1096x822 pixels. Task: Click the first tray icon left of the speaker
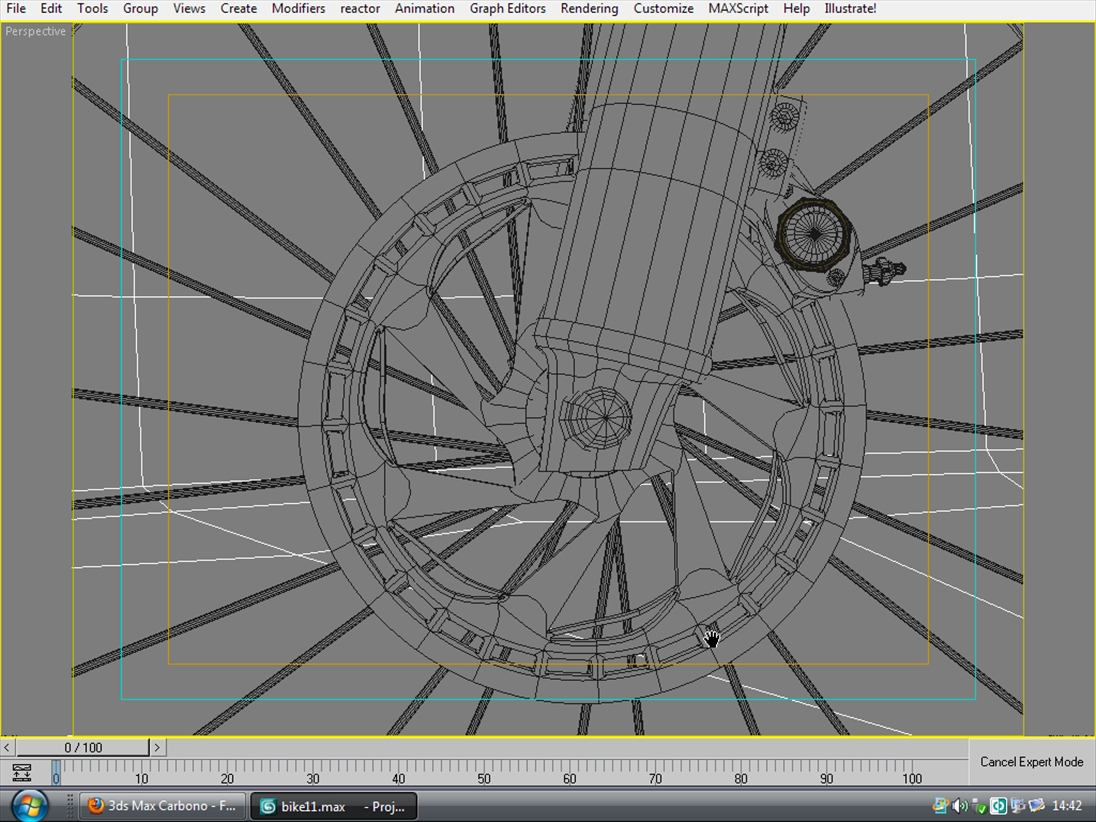pyautogui.click(x=941, y=806)
